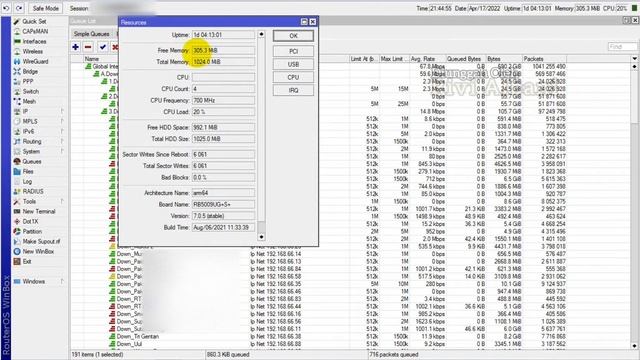Click Resources dialog scroll down arrow

[261, 237]
